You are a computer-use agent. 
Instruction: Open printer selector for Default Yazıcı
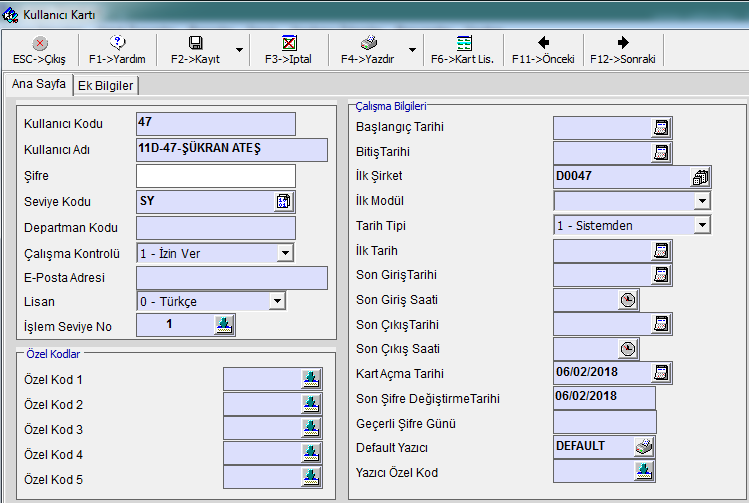(x=644, y=446)
